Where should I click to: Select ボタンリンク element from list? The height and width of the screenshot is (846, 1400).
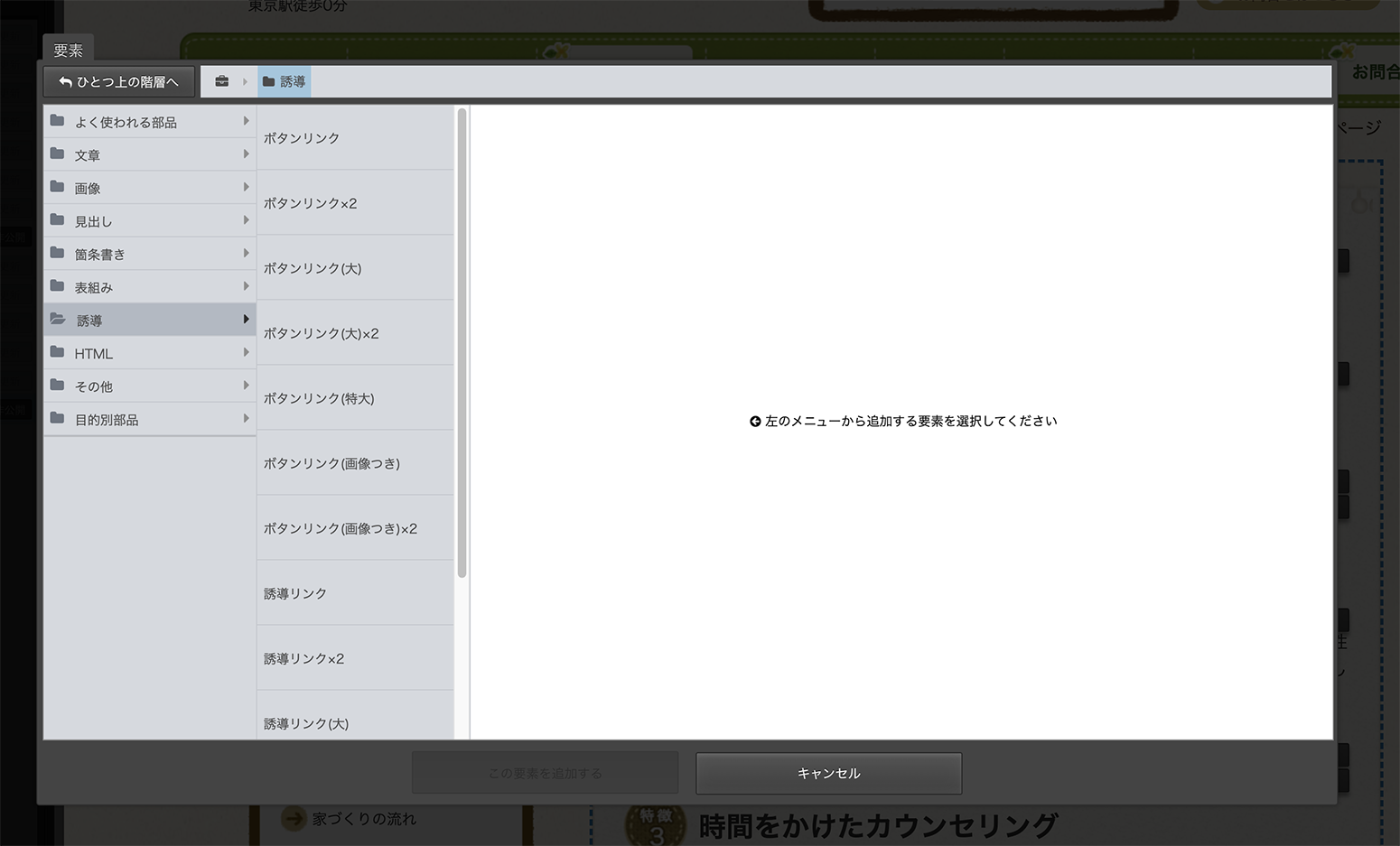(x=302, y=138)
